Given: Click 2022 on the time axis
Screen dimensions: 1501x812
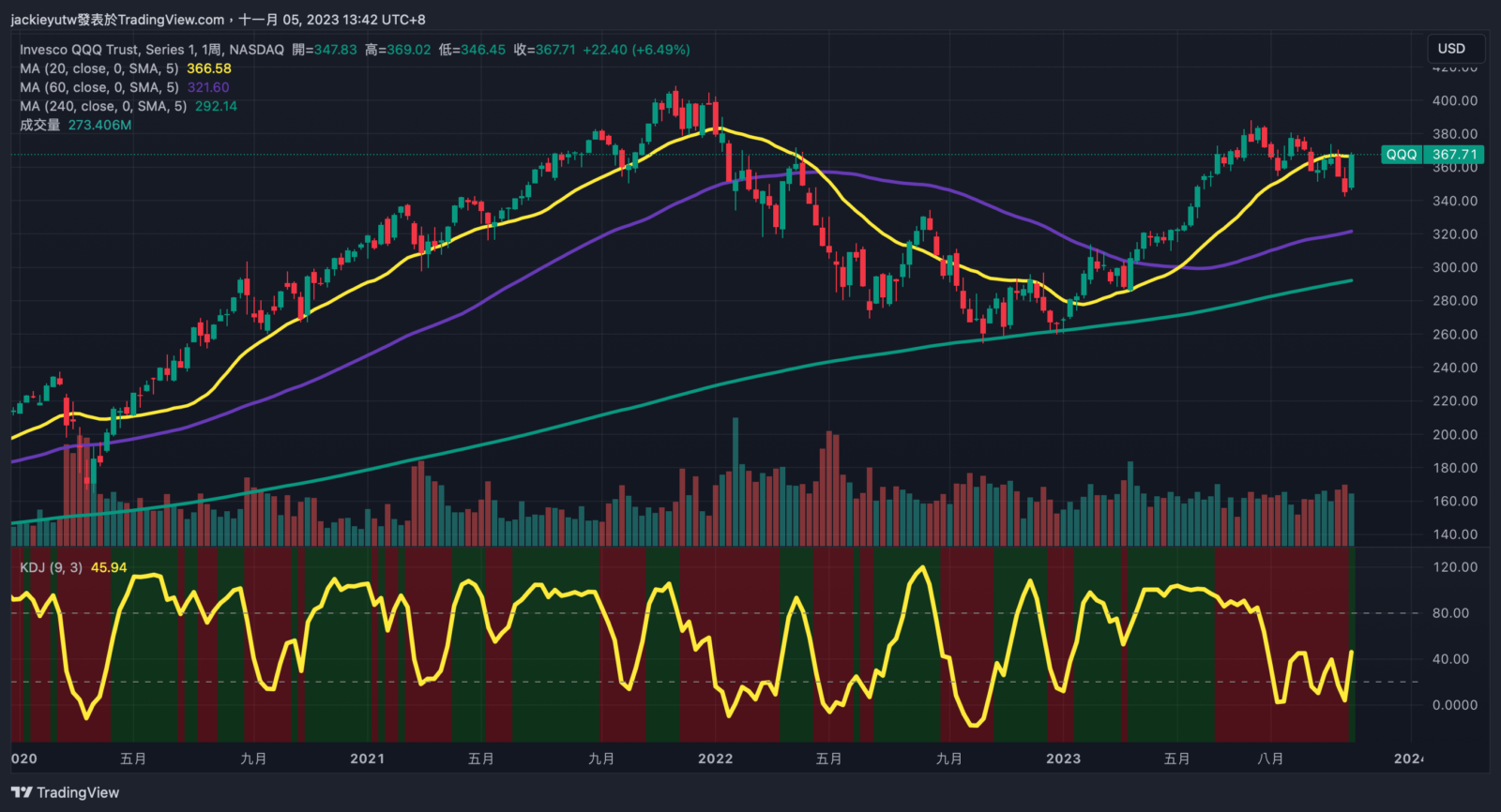Looking at the screenshot, I should (x=715, y=759).
